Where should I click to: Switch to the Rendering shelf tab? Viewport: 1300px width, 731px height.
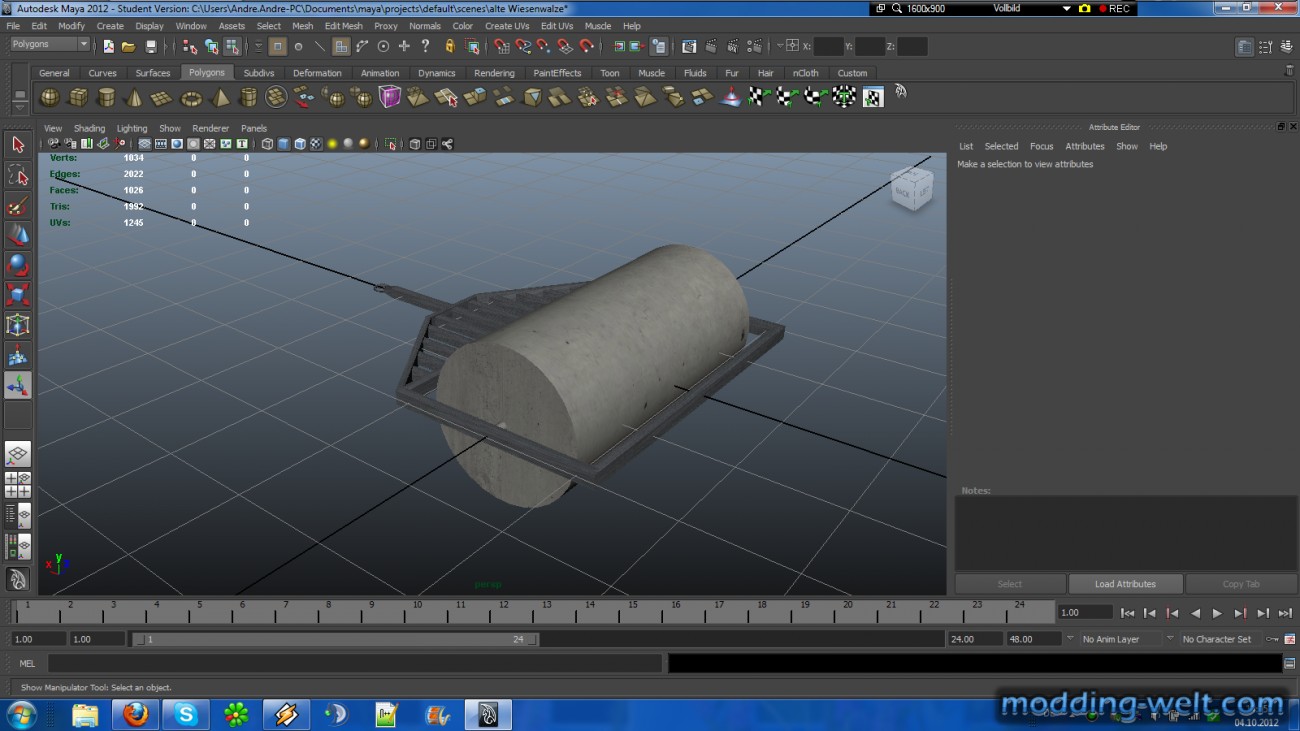[494, 73]
